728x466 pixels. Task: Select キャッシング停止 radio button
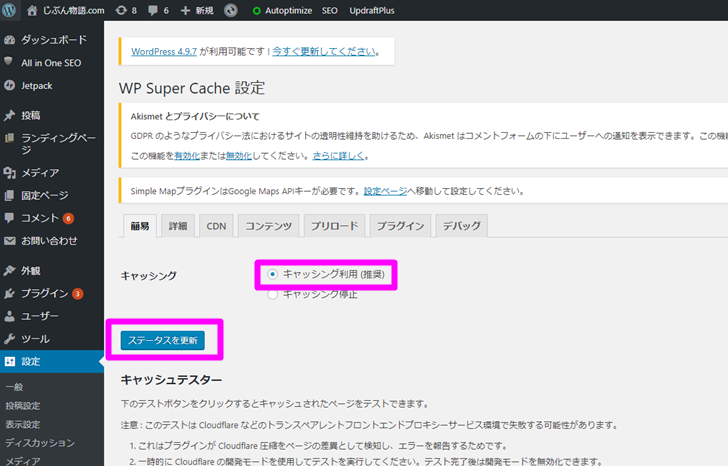tap(273, 294)
